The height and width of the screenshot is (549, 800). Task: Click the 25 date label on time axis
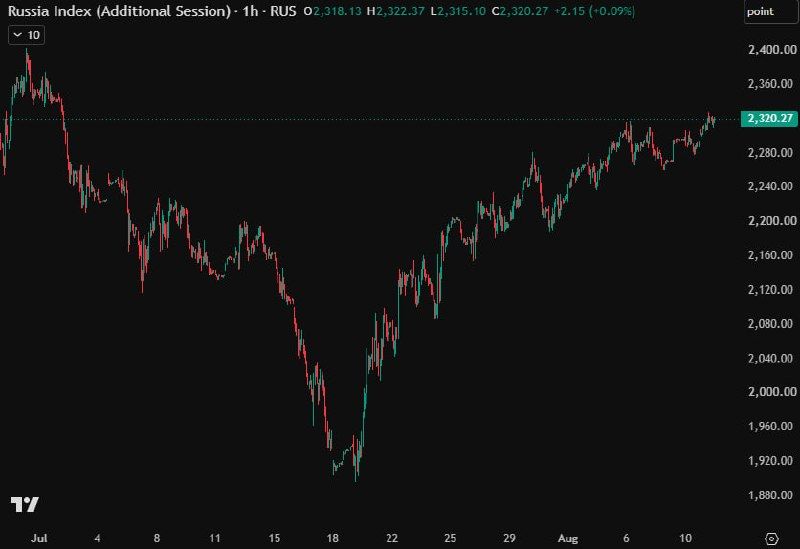tap(450, 538)
